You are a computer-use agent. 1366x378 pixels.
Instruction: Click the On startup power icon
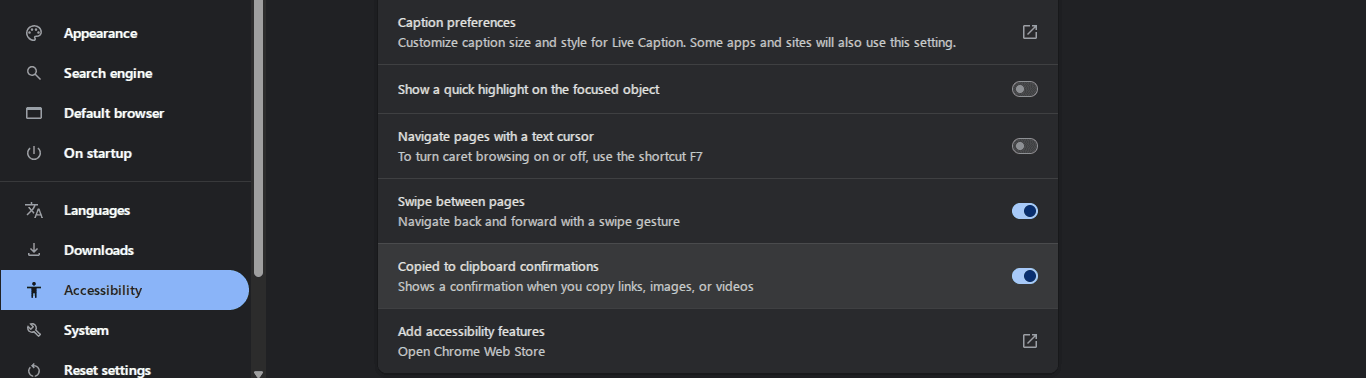click(x=34, y=153)
